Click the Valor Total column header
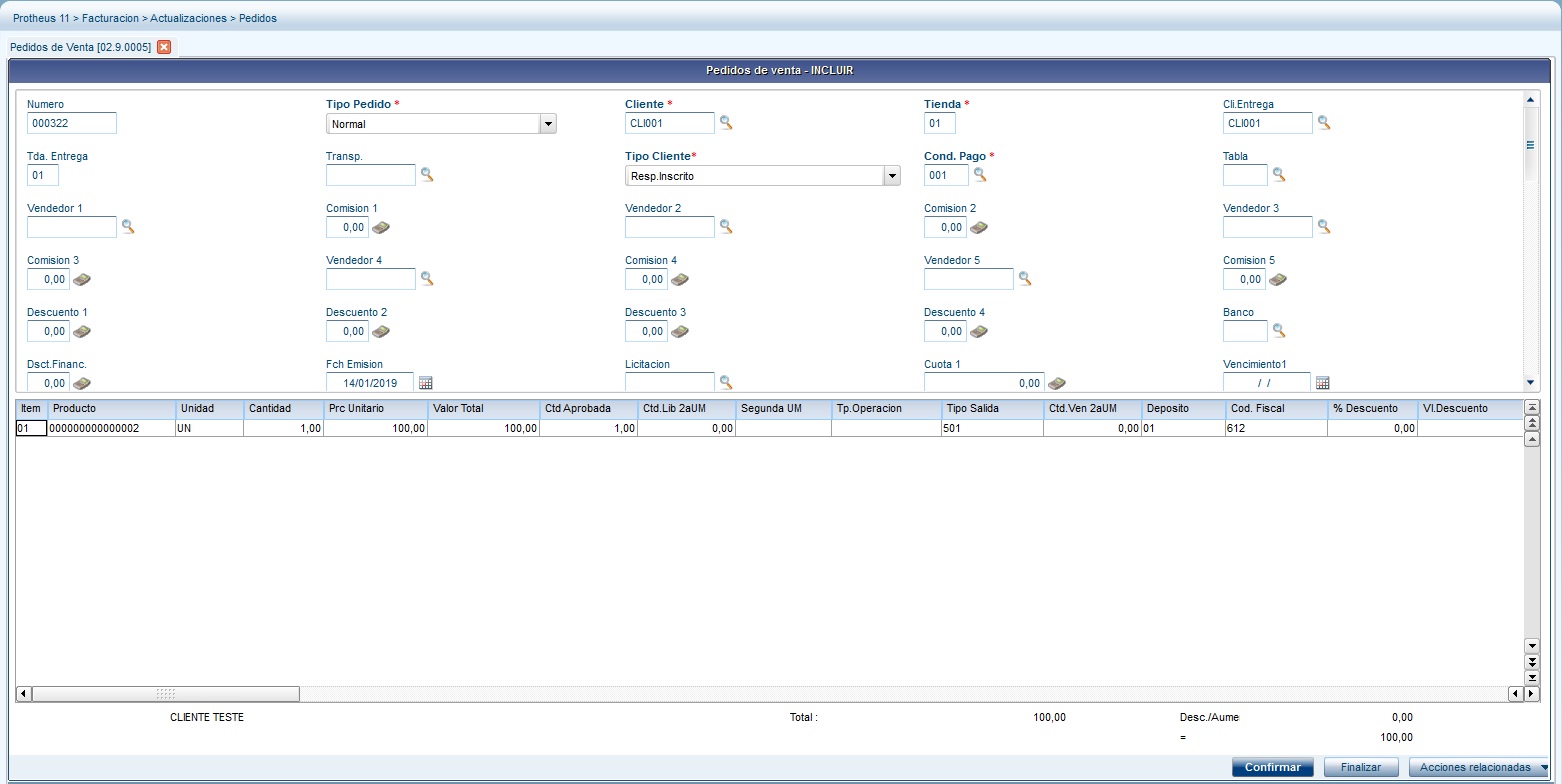The width and height of the screenshot is (1562, 784). tap(483, 409)
